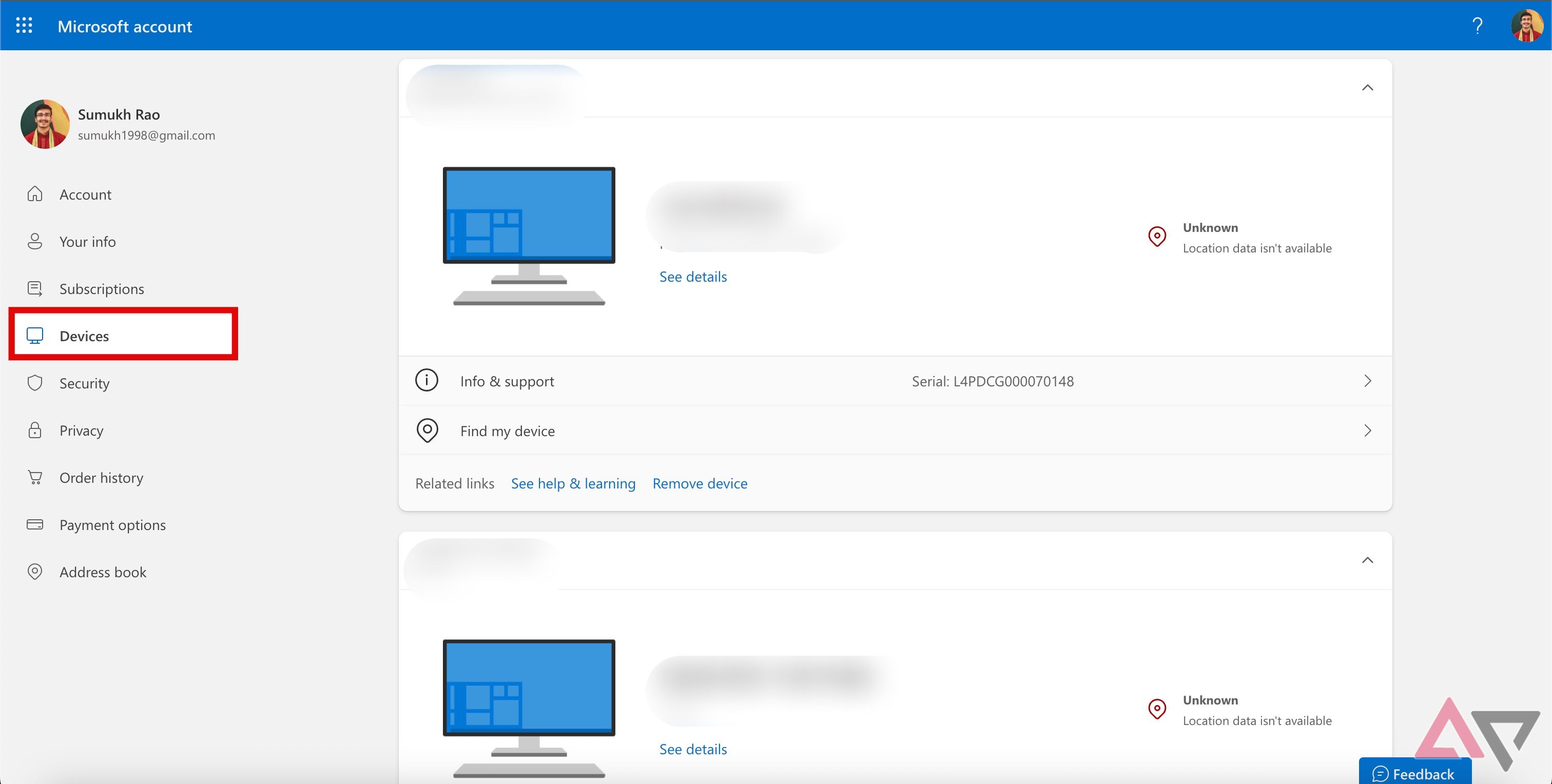Click the Info & support info icon
The width and height of the screenshot is (1552, 784).
426,381
